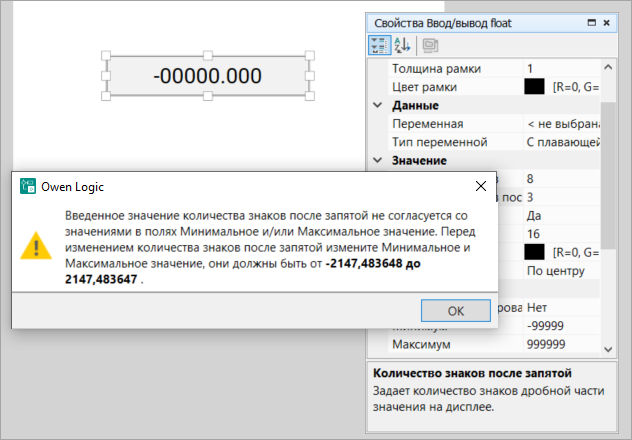Screen dimensions: 632x440
Task: Sort properties alphabetically
Action: pyautogui.click(x=403, y=45)
